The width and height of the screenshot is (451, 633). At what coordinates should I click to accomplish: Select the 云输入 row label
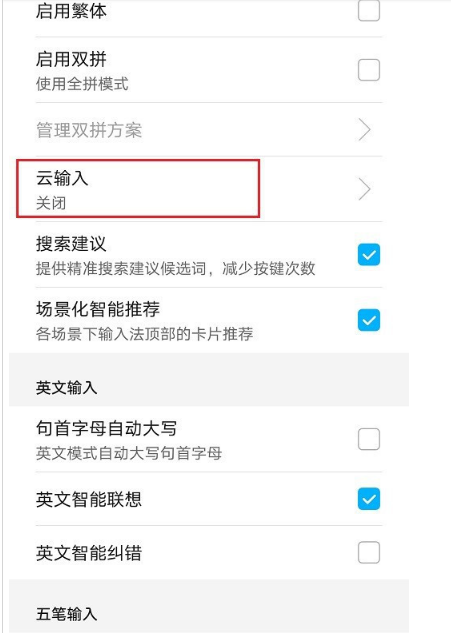tap(62, 178)
